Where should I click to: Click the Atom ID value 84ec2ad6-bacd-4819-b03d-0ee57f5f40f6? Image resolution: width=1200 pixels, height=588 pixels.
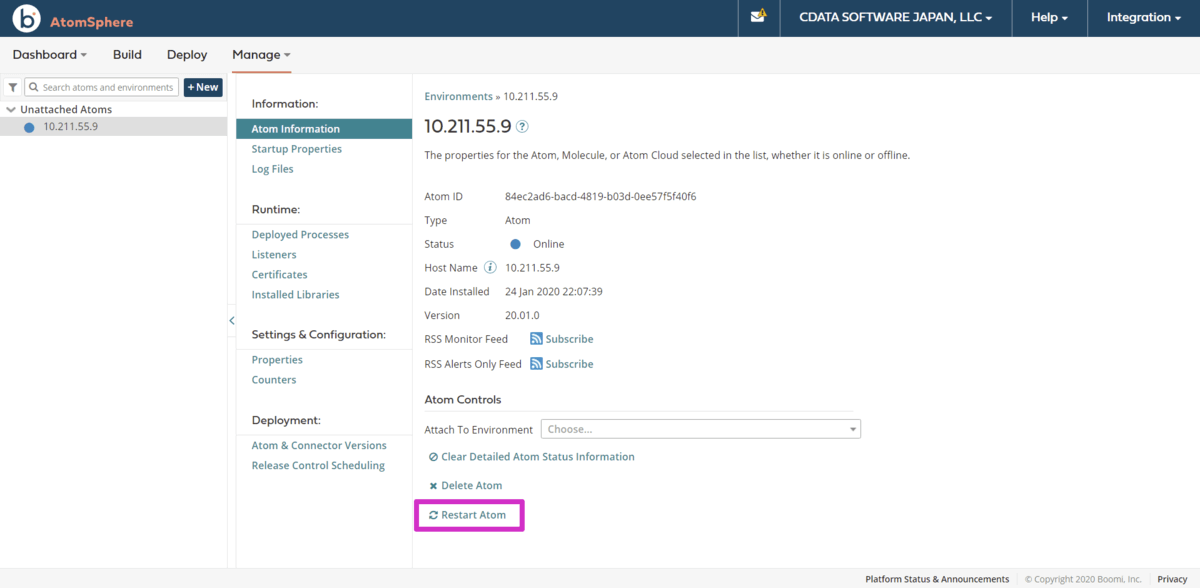click(601, 196)
